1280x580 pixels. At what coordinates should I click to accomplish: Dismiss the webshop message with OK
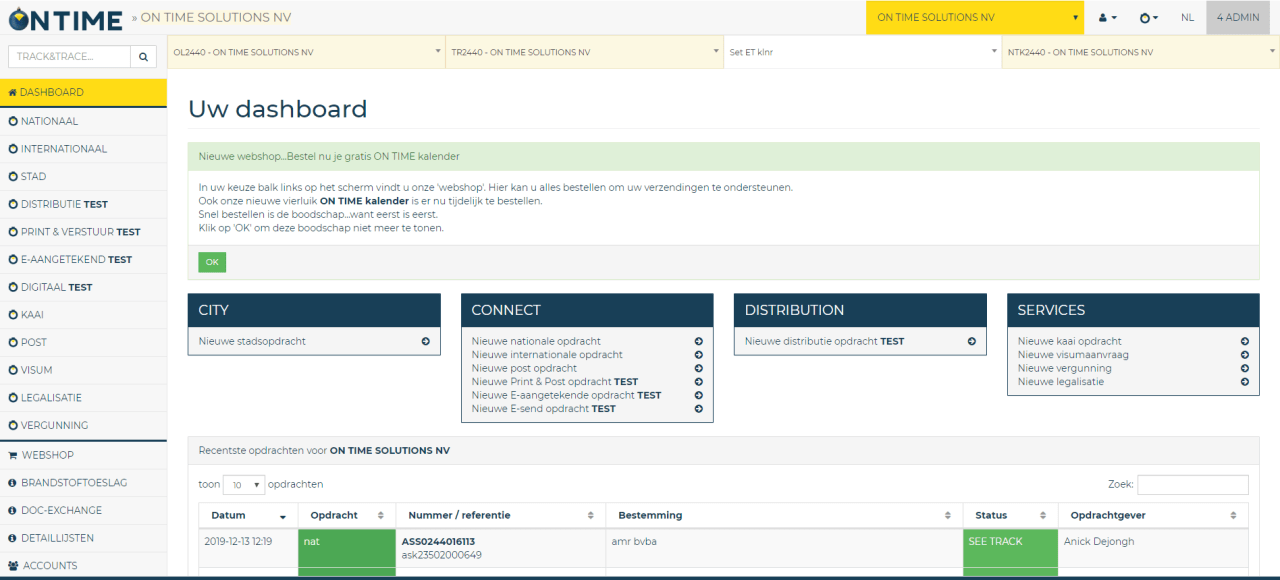(x=212, y=262)
